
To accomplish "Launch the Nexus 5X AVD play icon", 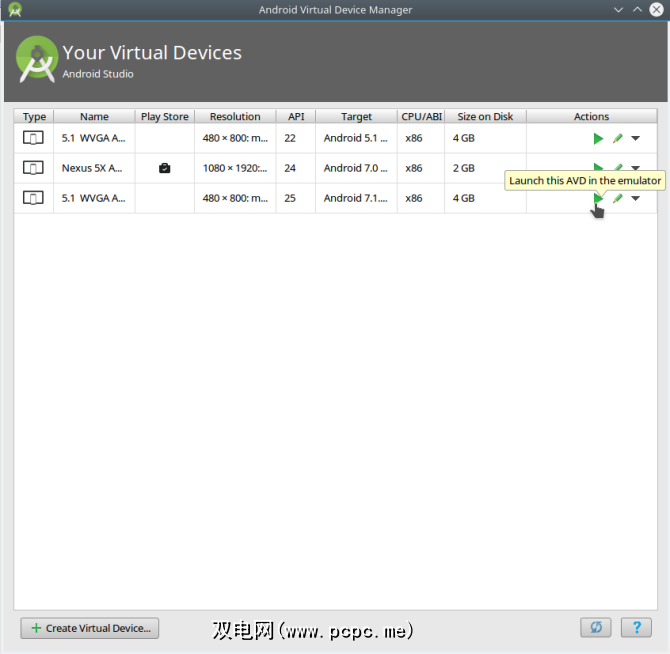I will pyautogui.click(x=598, y=167).
